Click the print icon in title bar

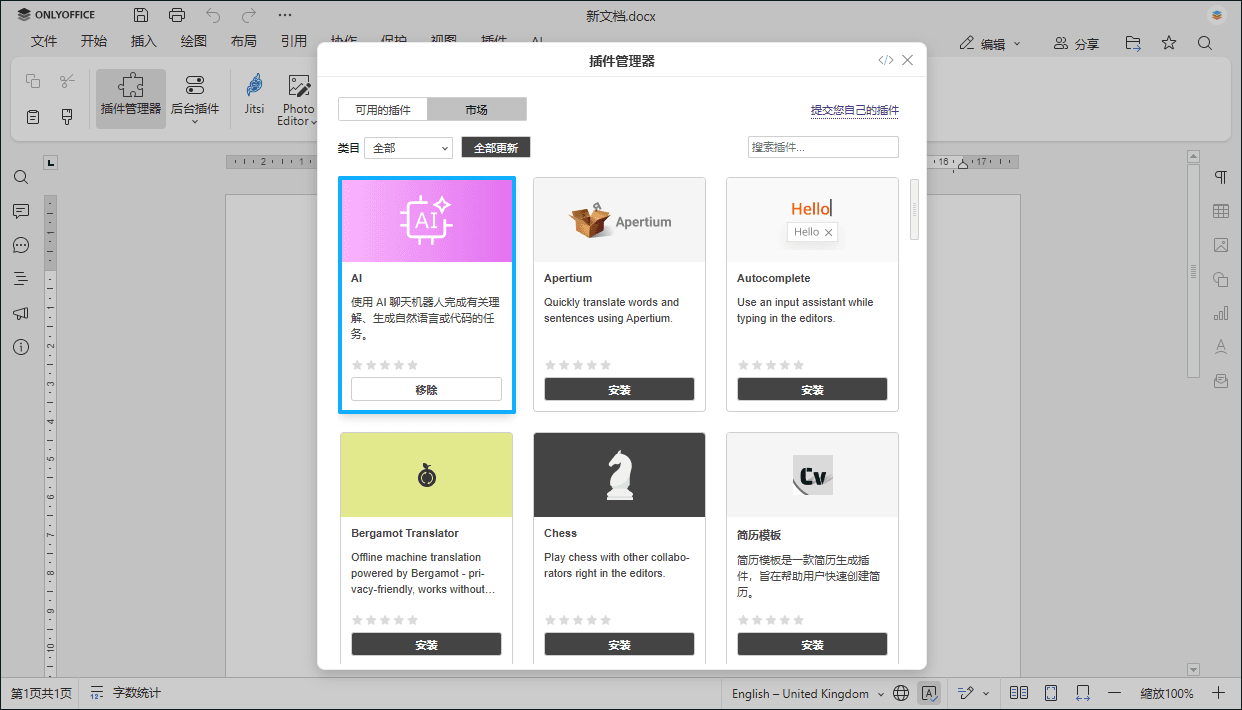pos(177,15)
